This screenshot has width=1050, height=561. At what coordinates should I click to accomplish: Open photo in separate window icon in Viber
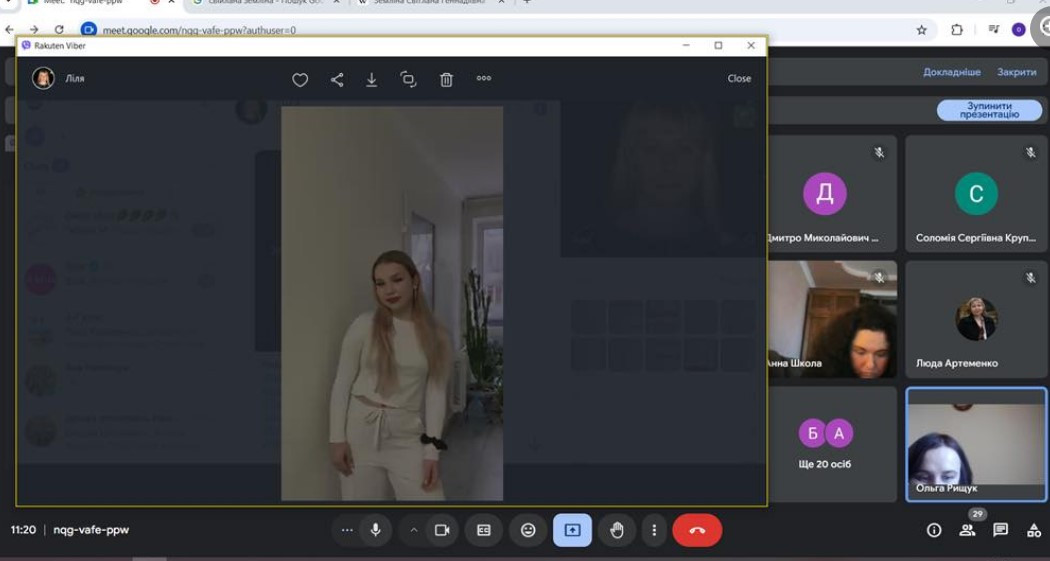pyautogui.click(x=408, y=80)
